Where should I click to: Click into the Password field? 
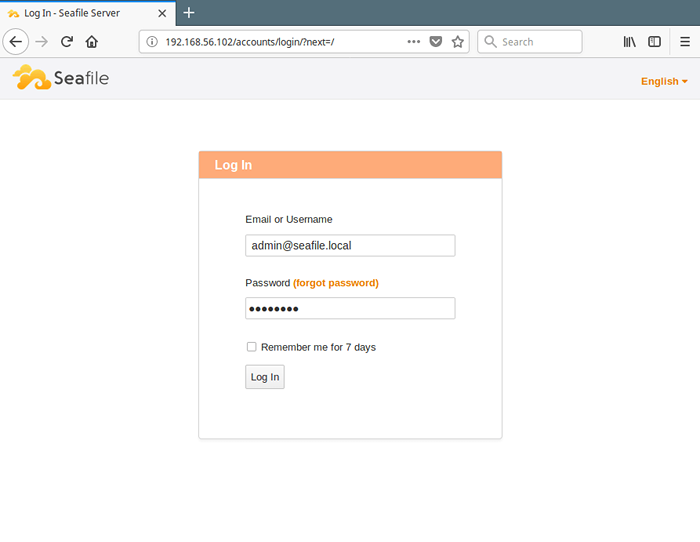click(350, 308)
